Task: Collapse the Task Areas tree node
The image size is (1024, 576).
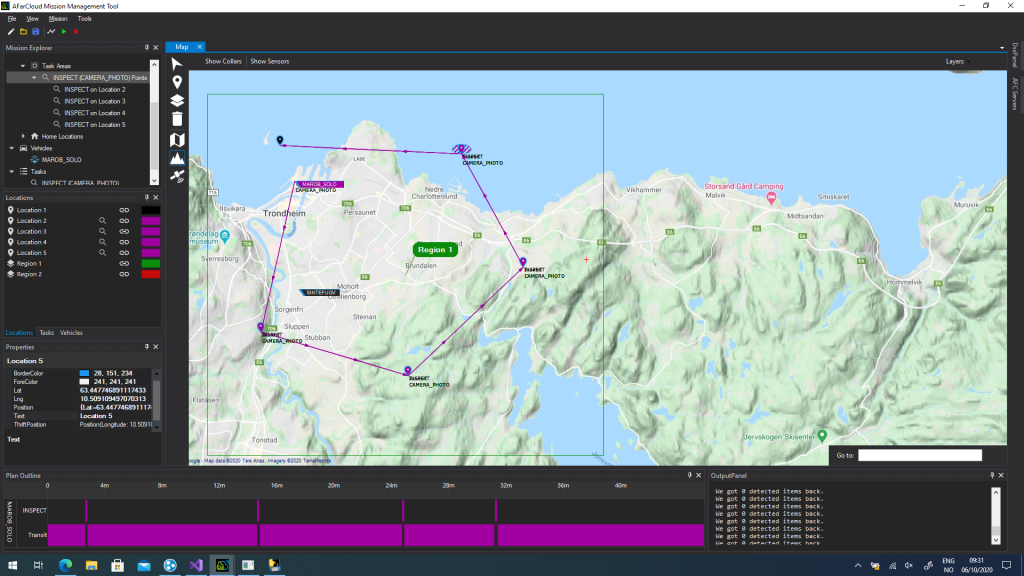Action: click(23, 66)
